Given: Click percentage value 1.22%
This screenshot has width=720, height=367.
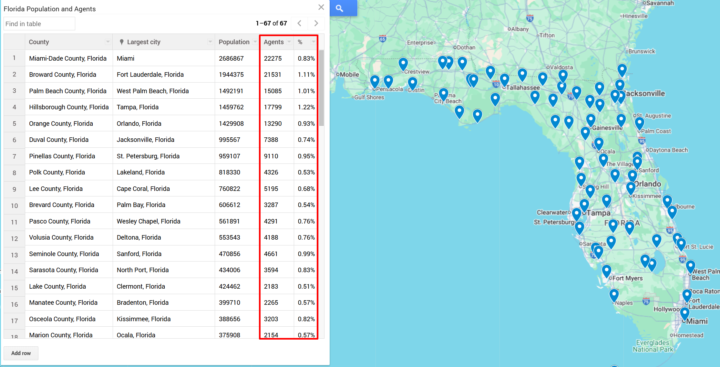Looking at the screenshot, I should point(306,107).
